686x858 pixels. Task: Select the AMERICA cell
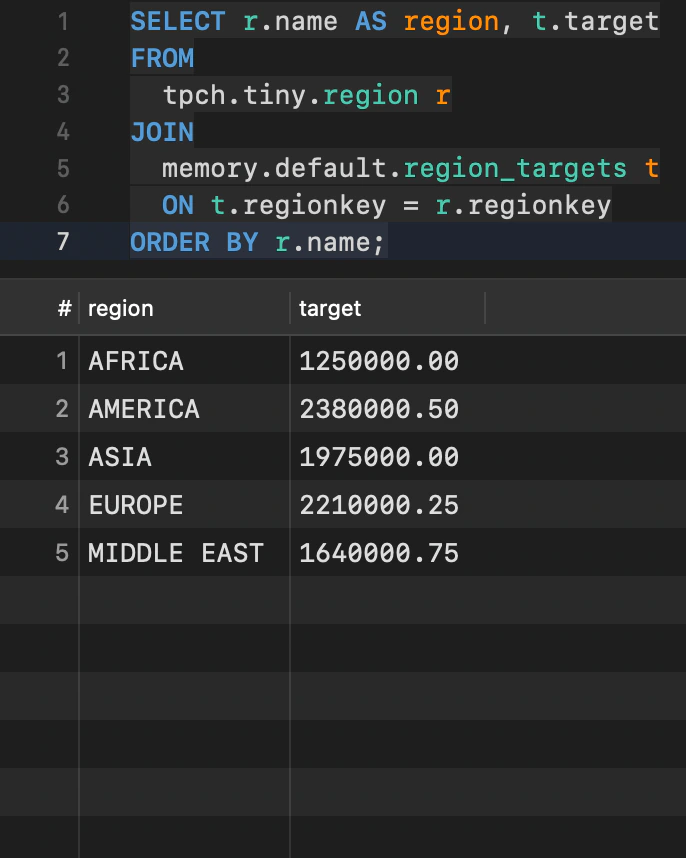[184, 409]
